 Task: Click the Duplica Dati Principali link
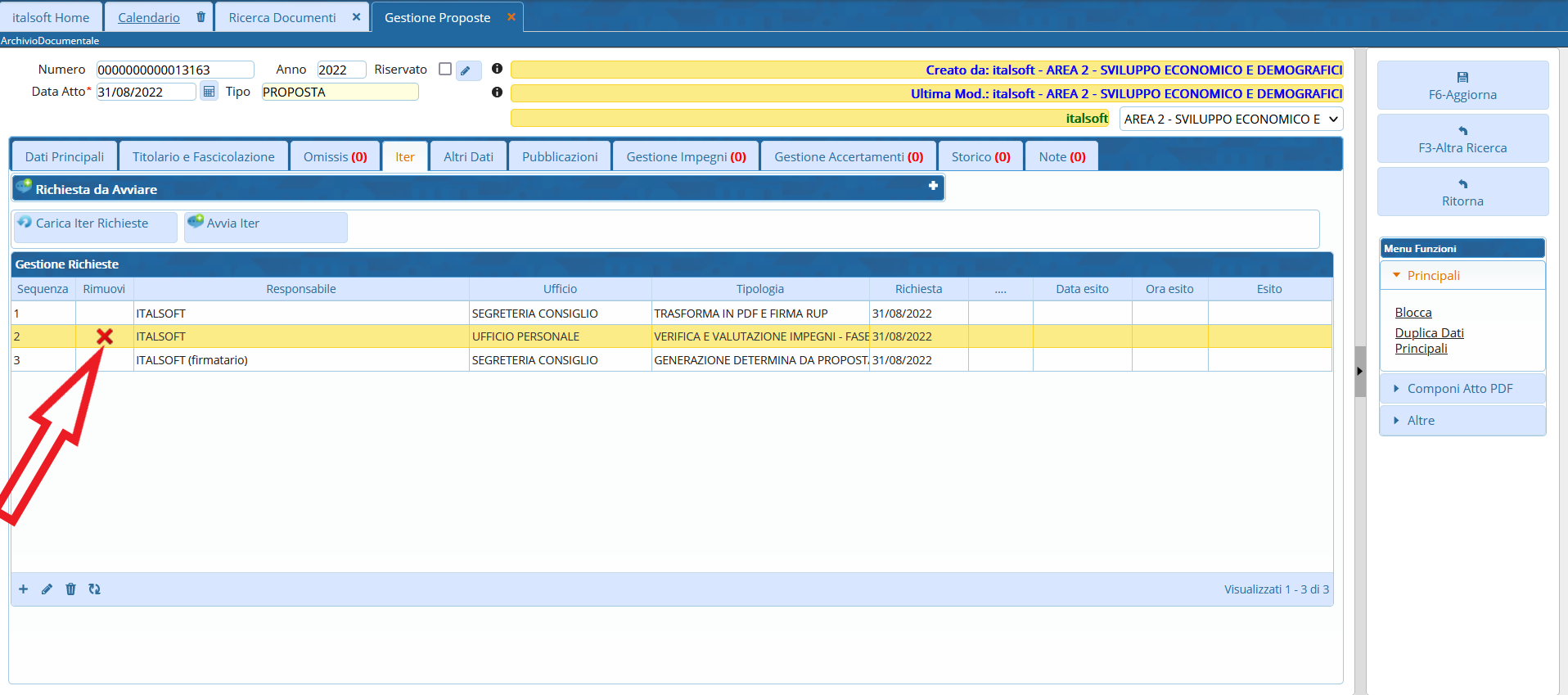pos(1429,341)
